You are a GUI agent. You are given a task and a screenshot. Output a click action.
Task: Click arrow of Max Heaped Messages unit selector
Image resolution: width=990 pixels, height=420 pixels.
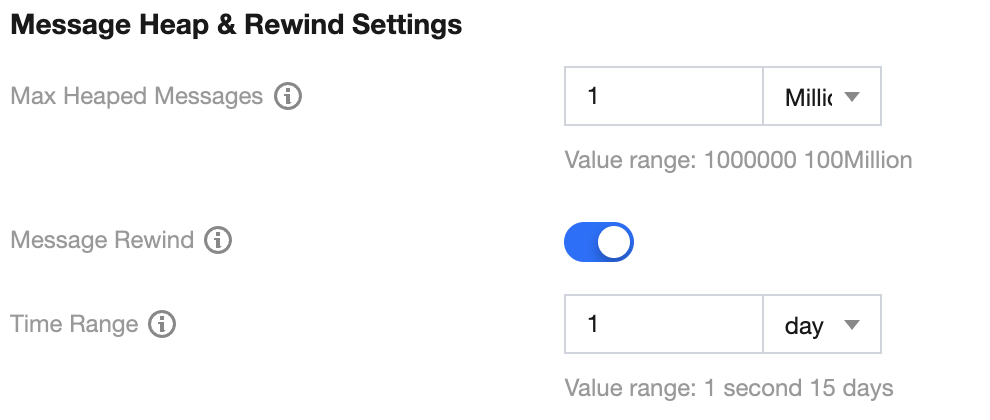pos(852,97)
